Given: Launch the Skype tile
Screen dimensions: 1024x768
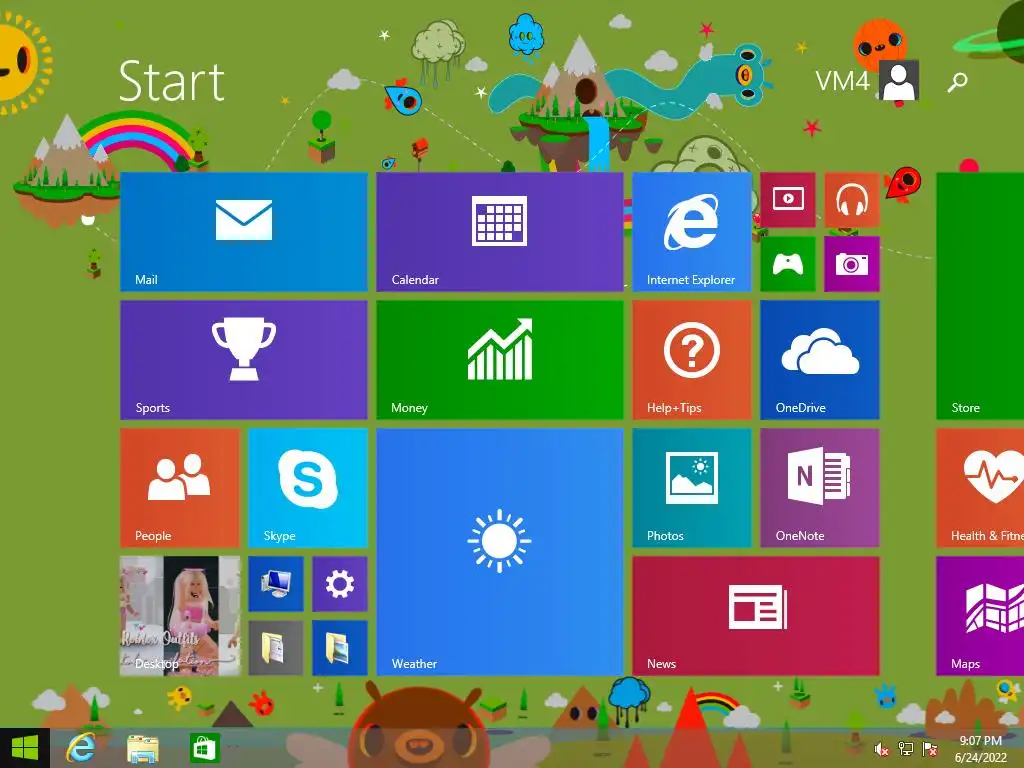Looking at the screenshot, I should (308, 488).
